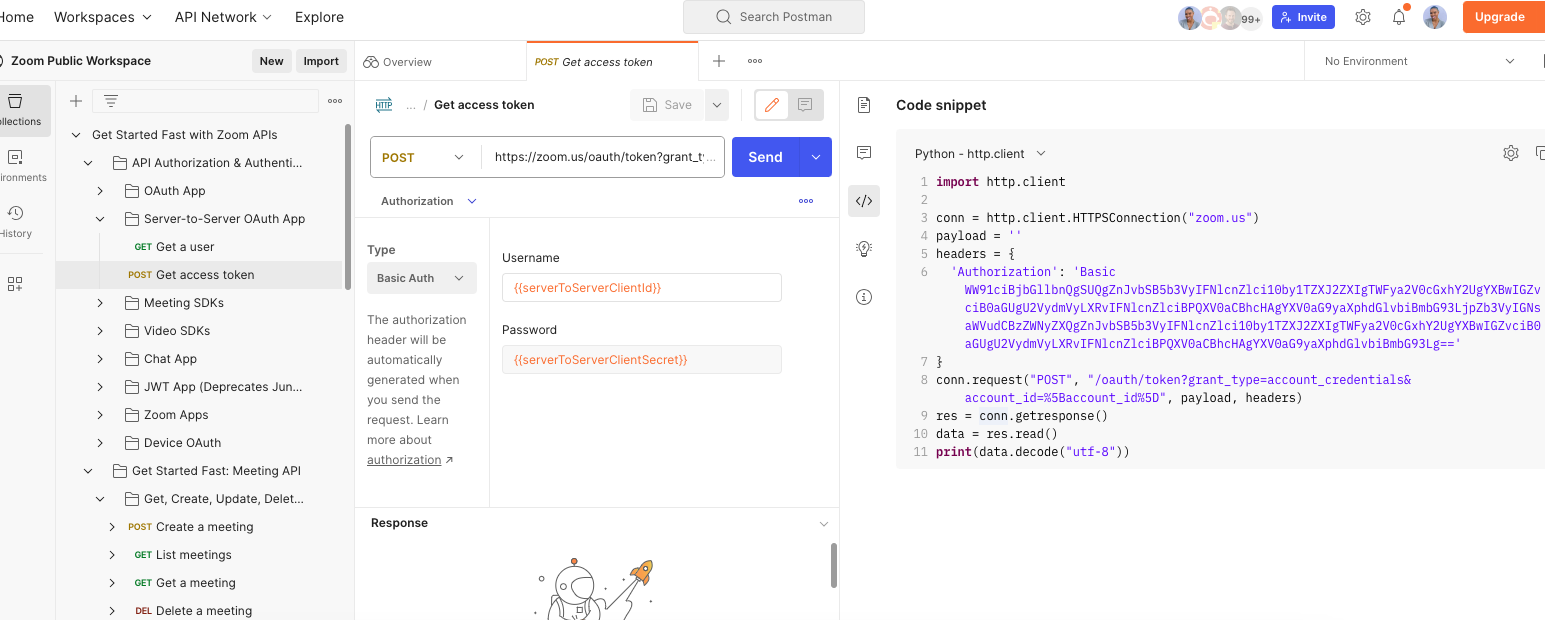Open the Create a meeting request
The image size is (1545, 620).
click(x=204, y=527)
